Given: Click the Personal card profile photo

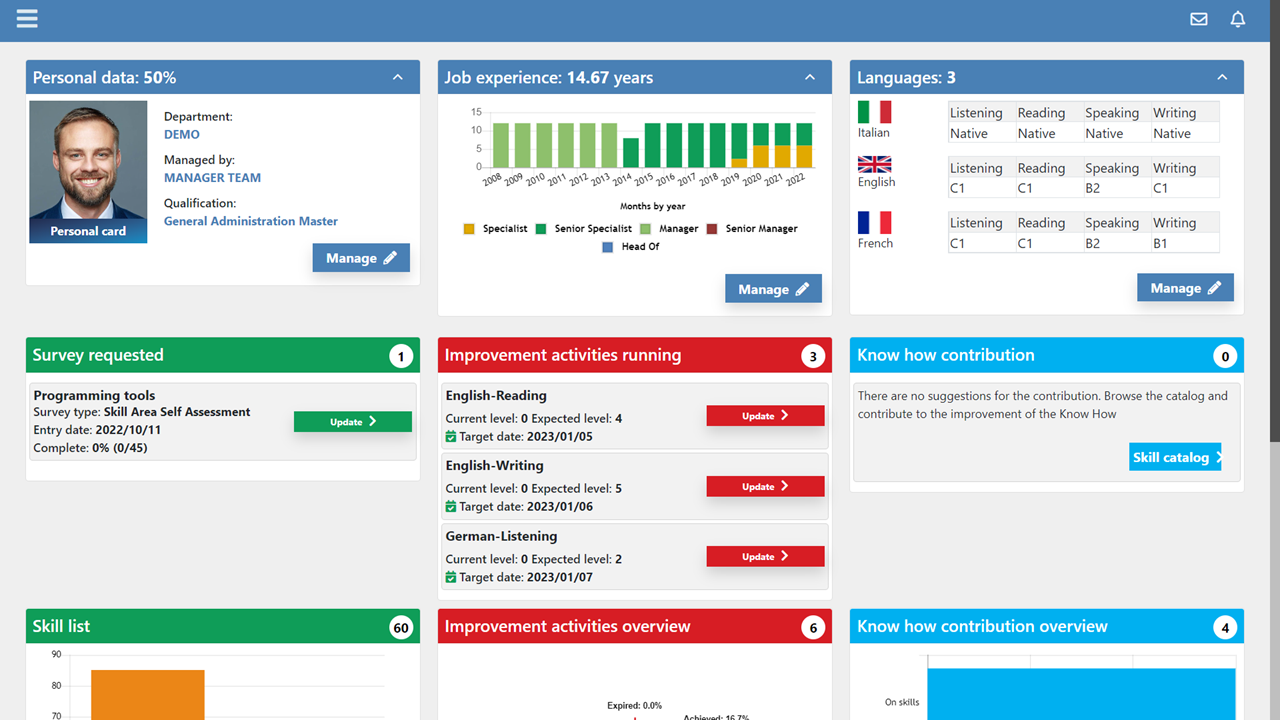Looking at the screenshot, I should [x=88, y=162].
